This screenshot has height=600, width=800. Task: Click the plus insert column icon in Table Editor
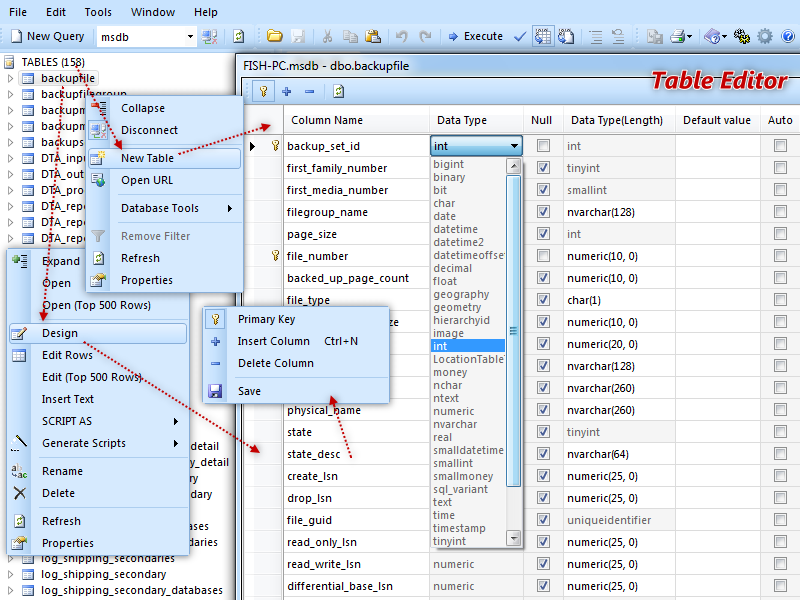pyautogui.click(x=287, y=91)
